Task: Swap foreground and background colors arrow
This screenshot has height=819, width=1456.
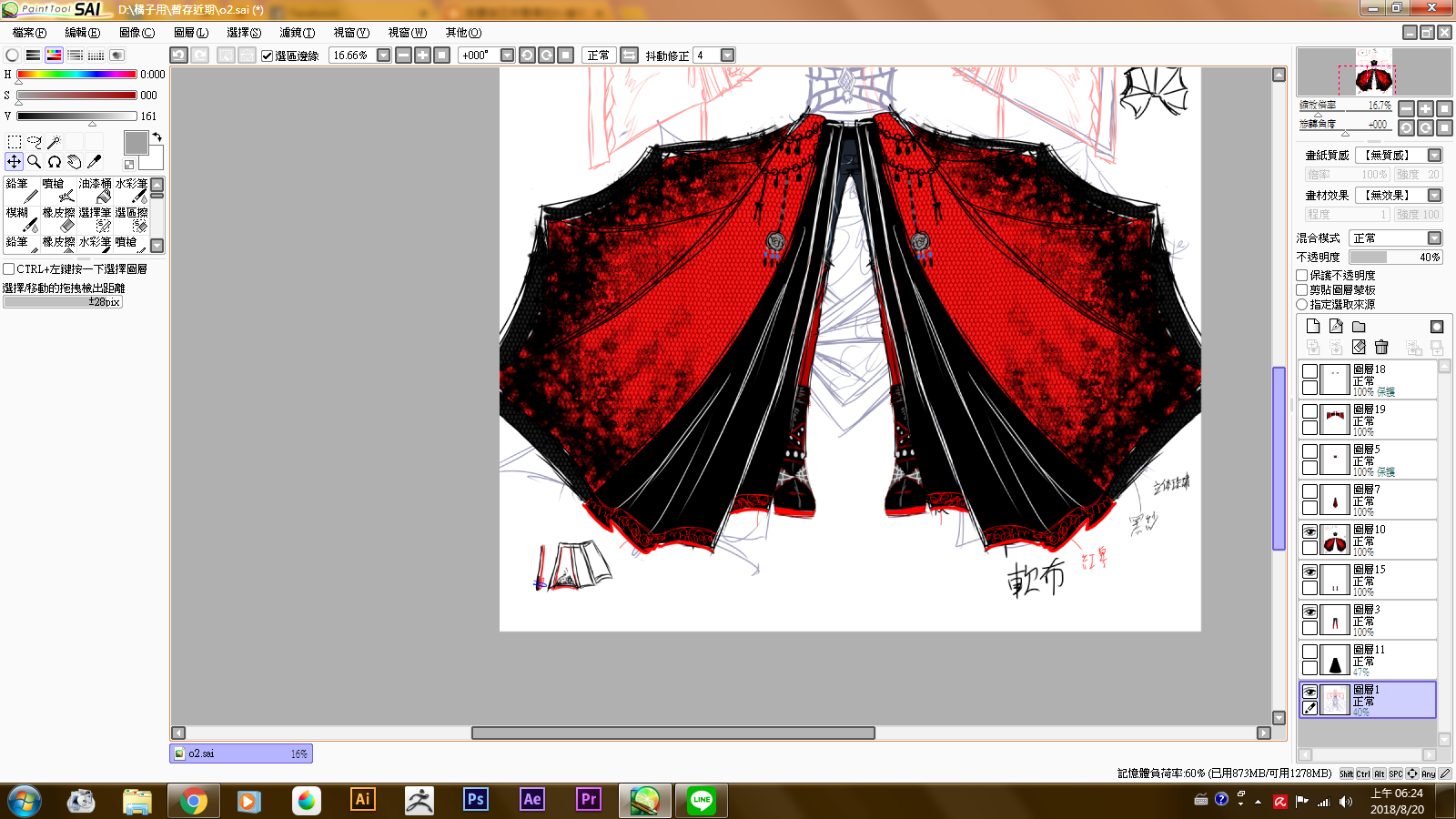Action: (x=157, y=136)
